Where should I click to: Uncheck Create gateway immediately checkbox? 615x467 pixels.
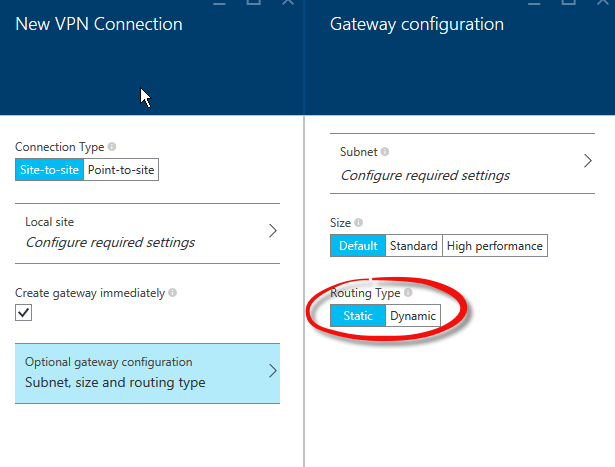24,313
